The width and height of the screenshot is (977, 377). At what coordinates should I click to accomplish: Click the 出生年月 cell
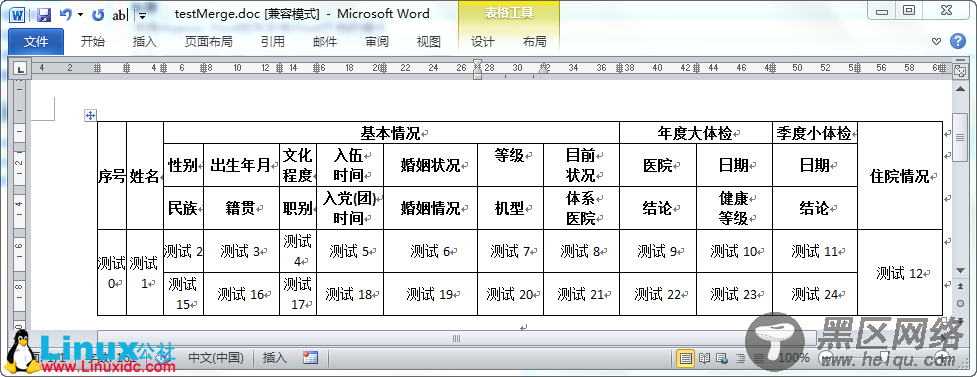(x=241, y=165)
